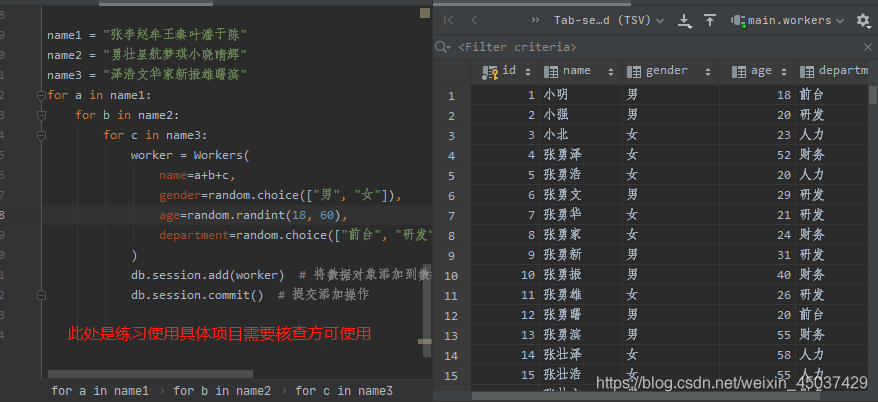Click the 'worker = Workers(' code line

point(190,155)
